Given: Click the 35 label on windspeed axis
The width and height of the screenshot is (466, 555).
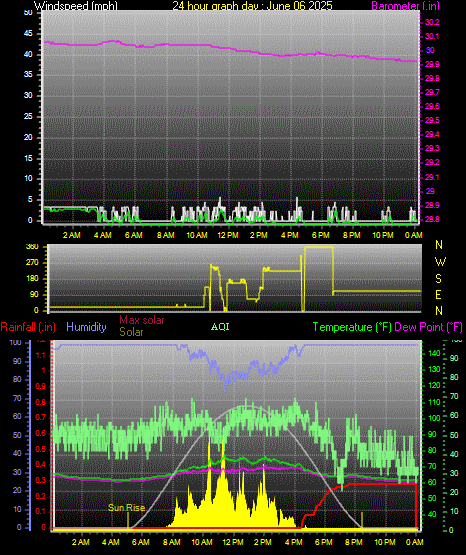Looking at the screenshot, I should 28,74.
